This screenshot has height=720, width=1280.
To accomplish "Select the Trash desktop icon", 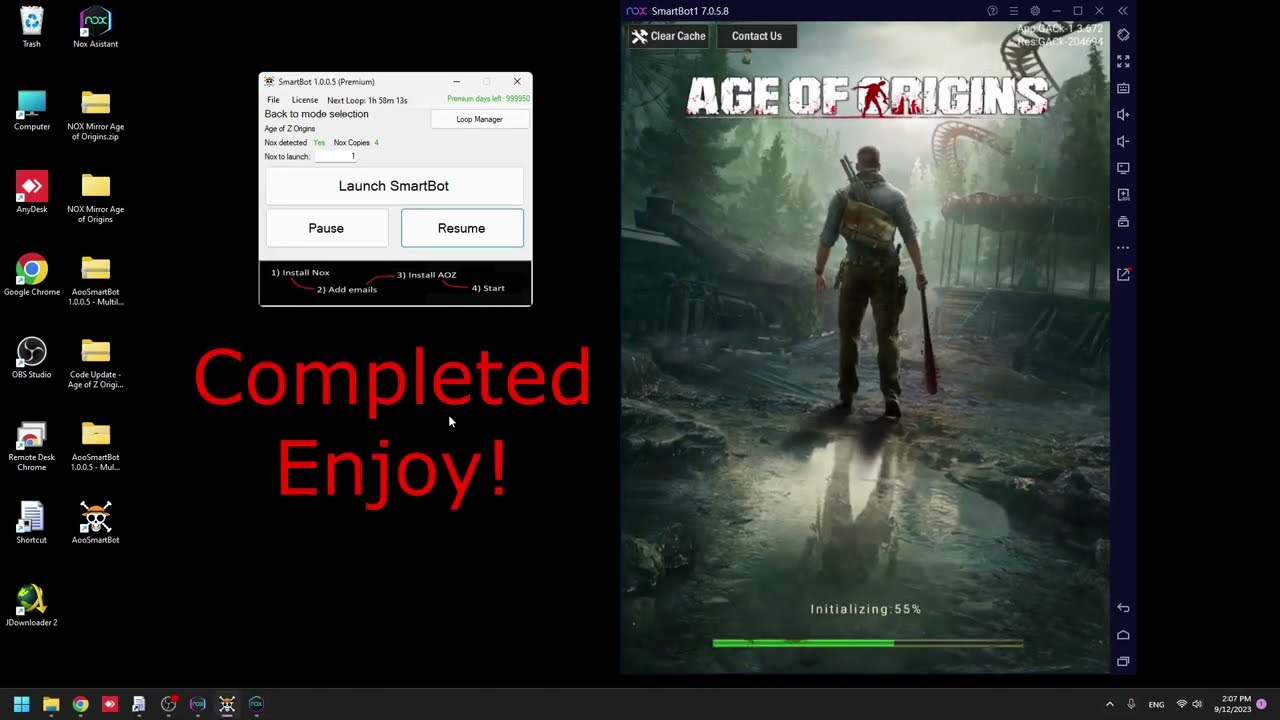I will (x=32, y=28).
